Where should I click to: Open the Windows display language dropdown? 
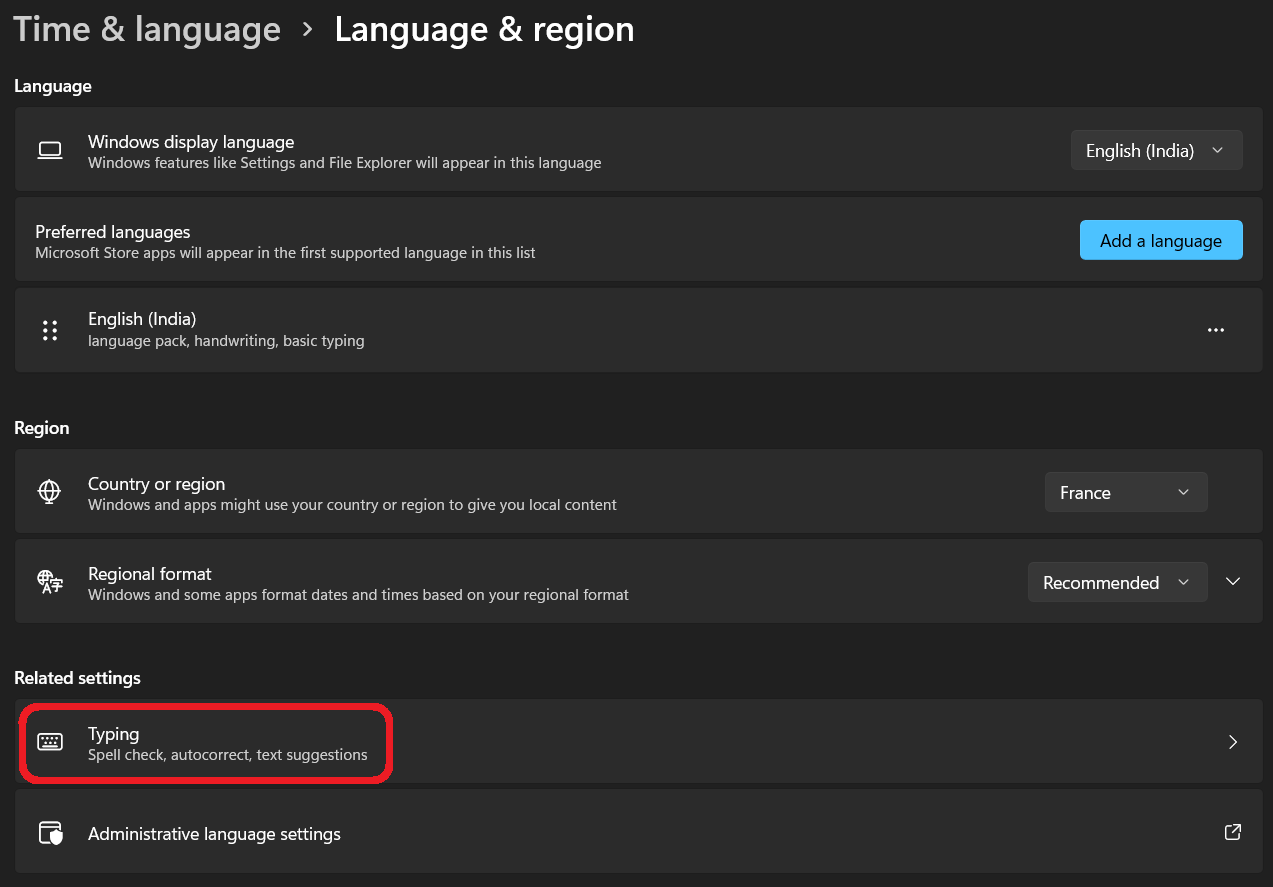point(1156,150)
